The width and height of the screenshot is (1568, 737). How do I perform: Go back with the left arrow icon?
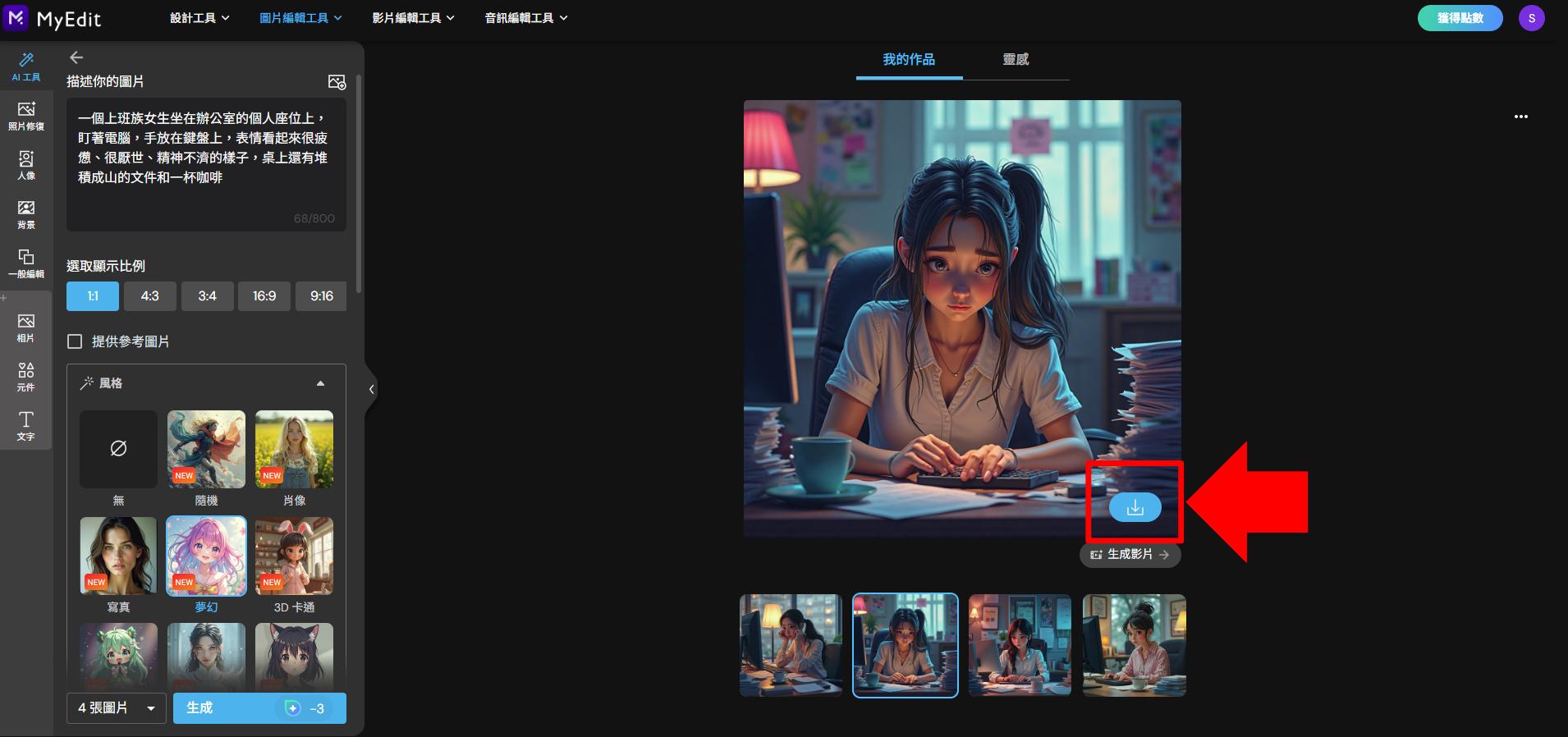pyautogui.click(x=76, y=57)
